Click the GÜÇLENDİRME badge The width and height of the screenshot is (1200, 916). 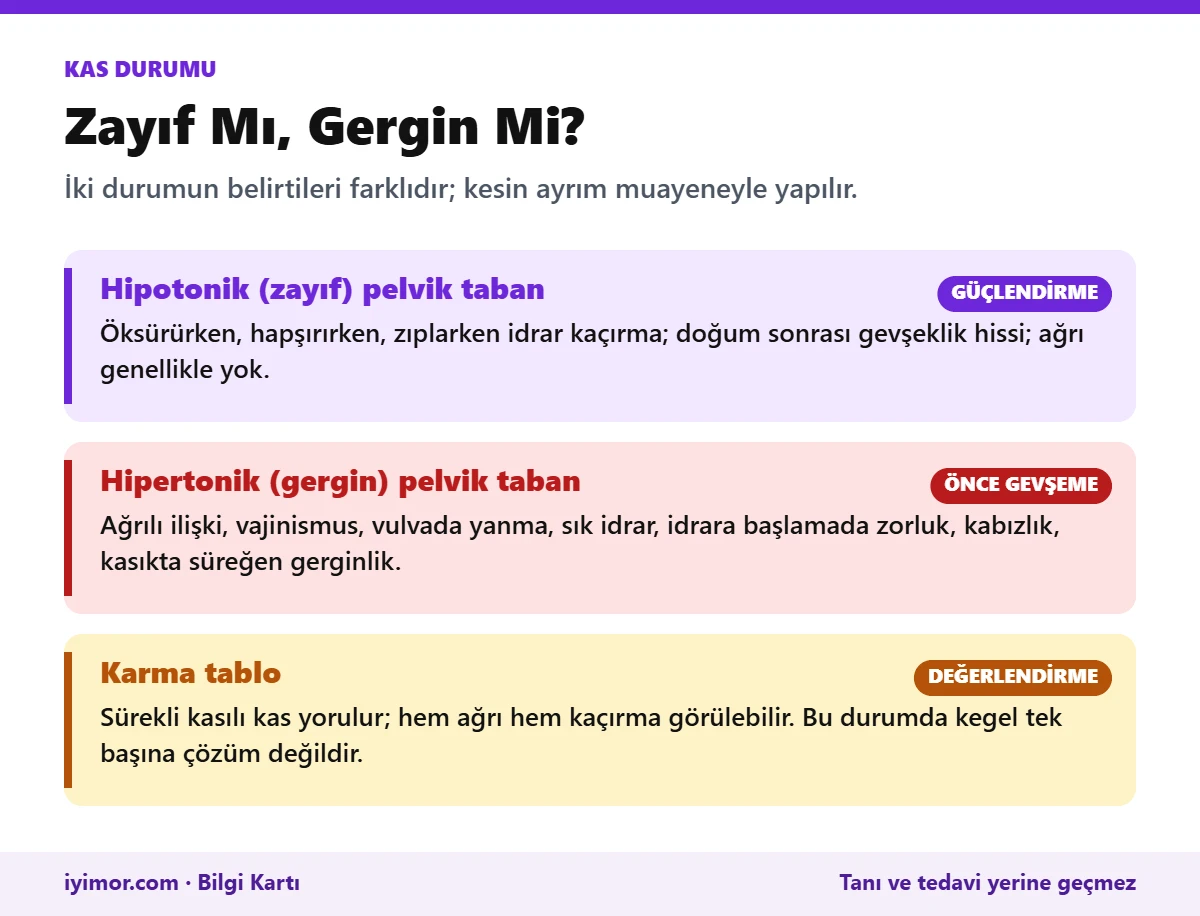click(x=1024, y=293)
